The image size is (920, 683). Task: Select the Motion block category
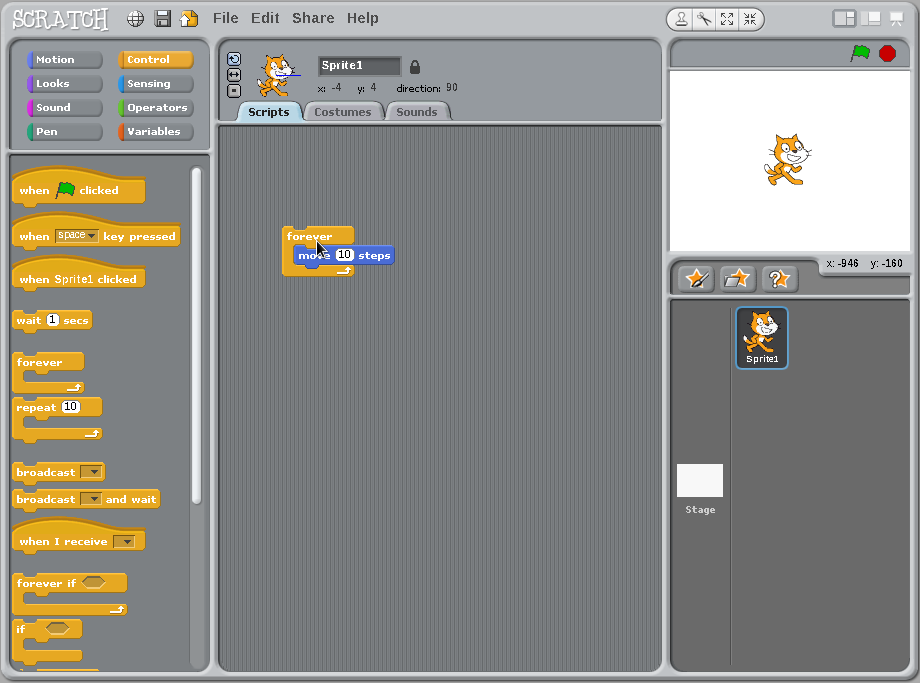tap(65, 59)
